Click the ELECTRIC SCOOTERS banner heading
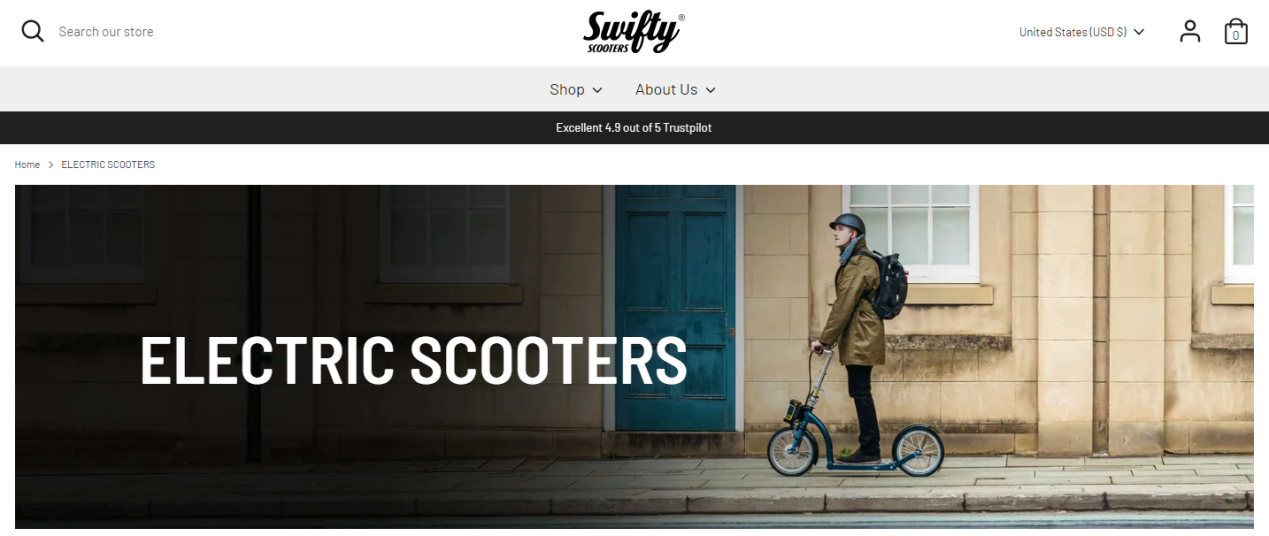Image resolution: width=1269 pixels, height=536 pixels. click(x=413, y=360)
